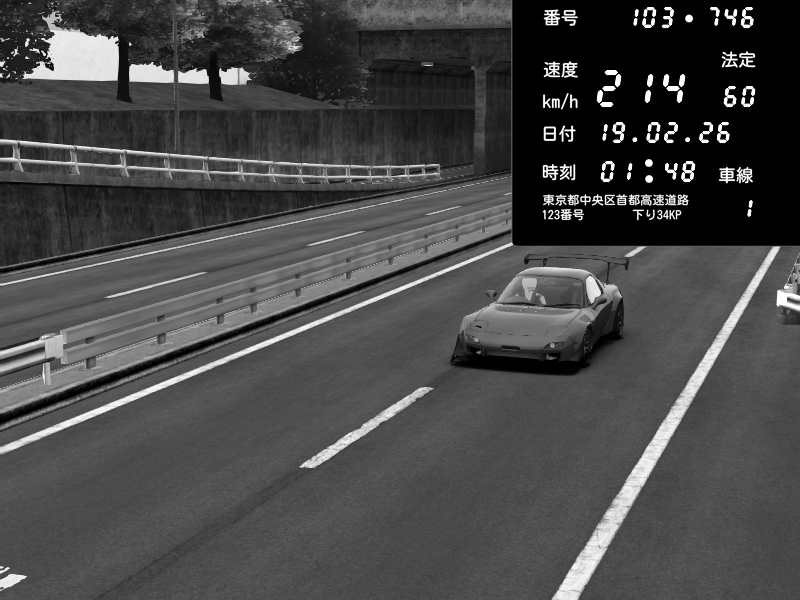Screen dimensions: 800x600
Task: Click the 法定 legal limit label
Action: click(x=738, y=60)
